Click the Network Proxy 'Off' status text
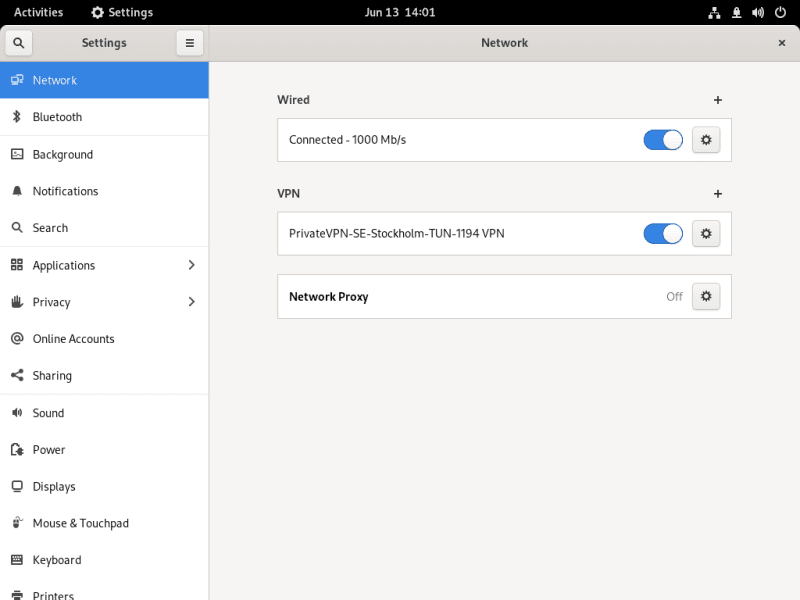The image size is (800, 600). click(674, 296)
